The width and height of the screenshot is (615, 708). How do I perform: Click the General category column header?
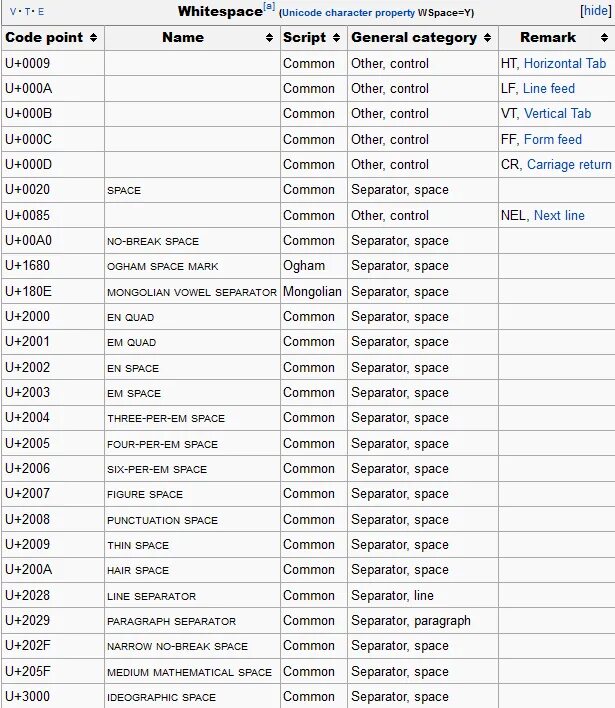tap(423, 38)
